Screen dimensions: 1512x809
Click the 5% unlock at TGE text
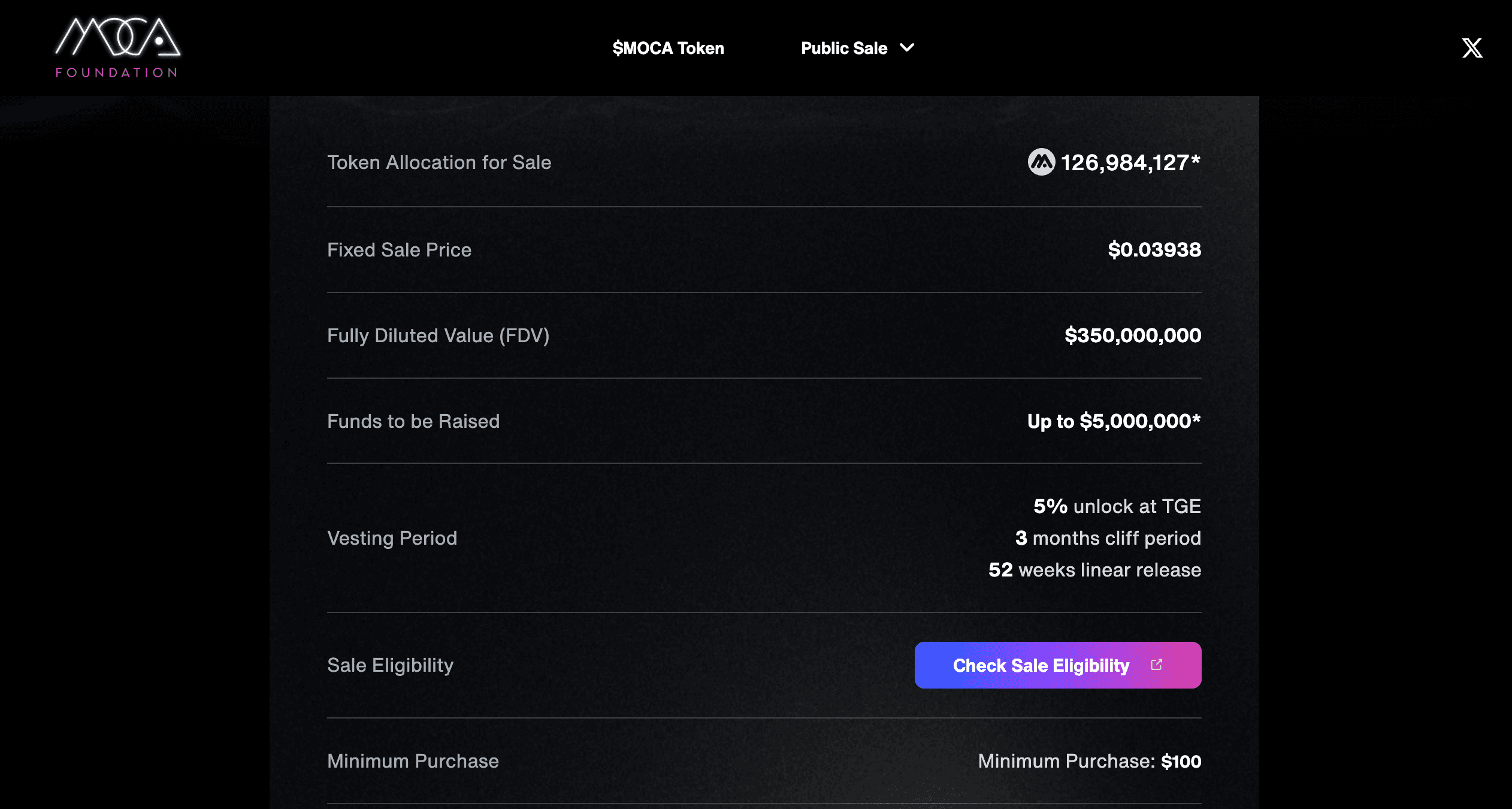pos(1117,506)
